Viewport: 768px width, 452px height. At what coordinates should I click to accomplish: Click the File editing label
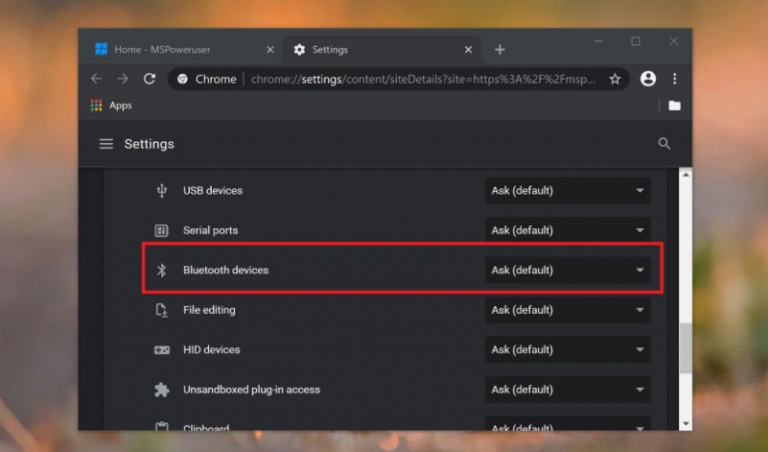pyautogui.click(x=209, y=310)
